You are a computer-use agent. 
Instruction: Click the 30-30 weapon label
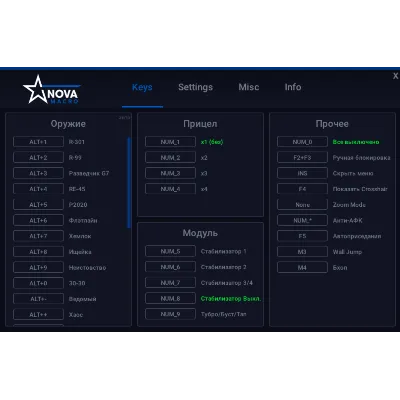pos(77,283)
